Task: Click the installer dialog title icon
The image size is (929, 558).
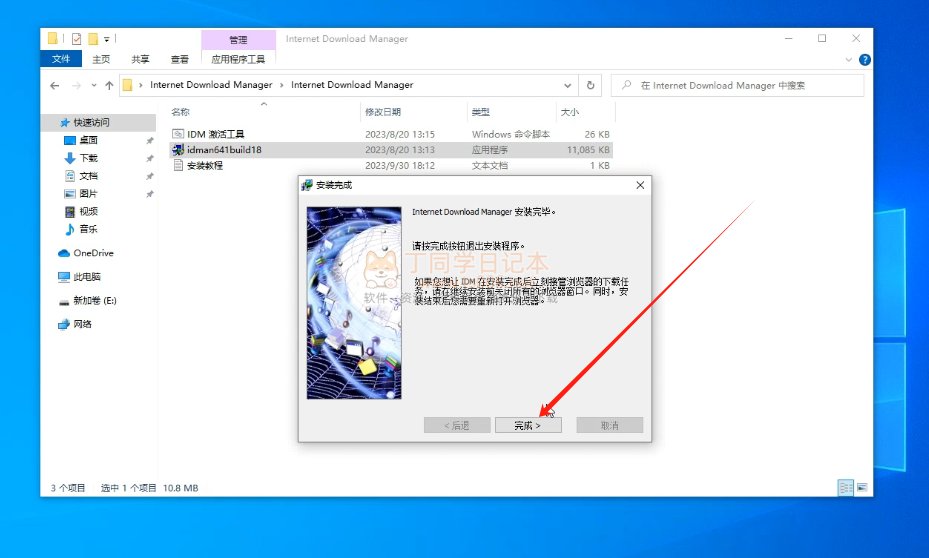Action: [x=307, y=185]
